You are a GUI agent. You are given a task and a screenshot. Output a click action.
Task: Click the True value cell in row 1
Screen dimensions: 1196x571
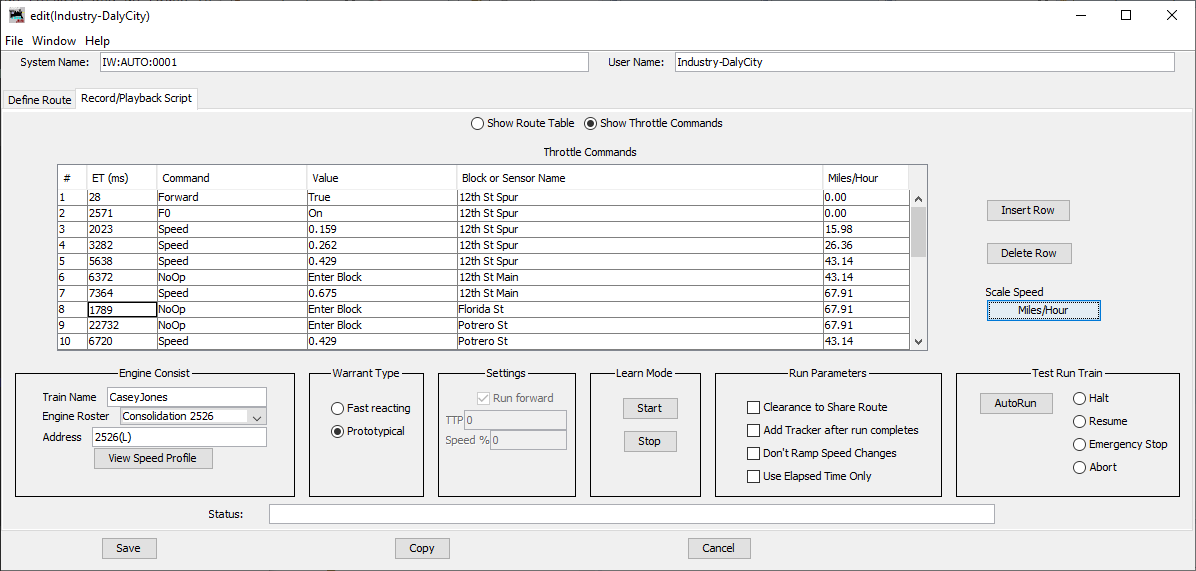click(x=381, y=197)
